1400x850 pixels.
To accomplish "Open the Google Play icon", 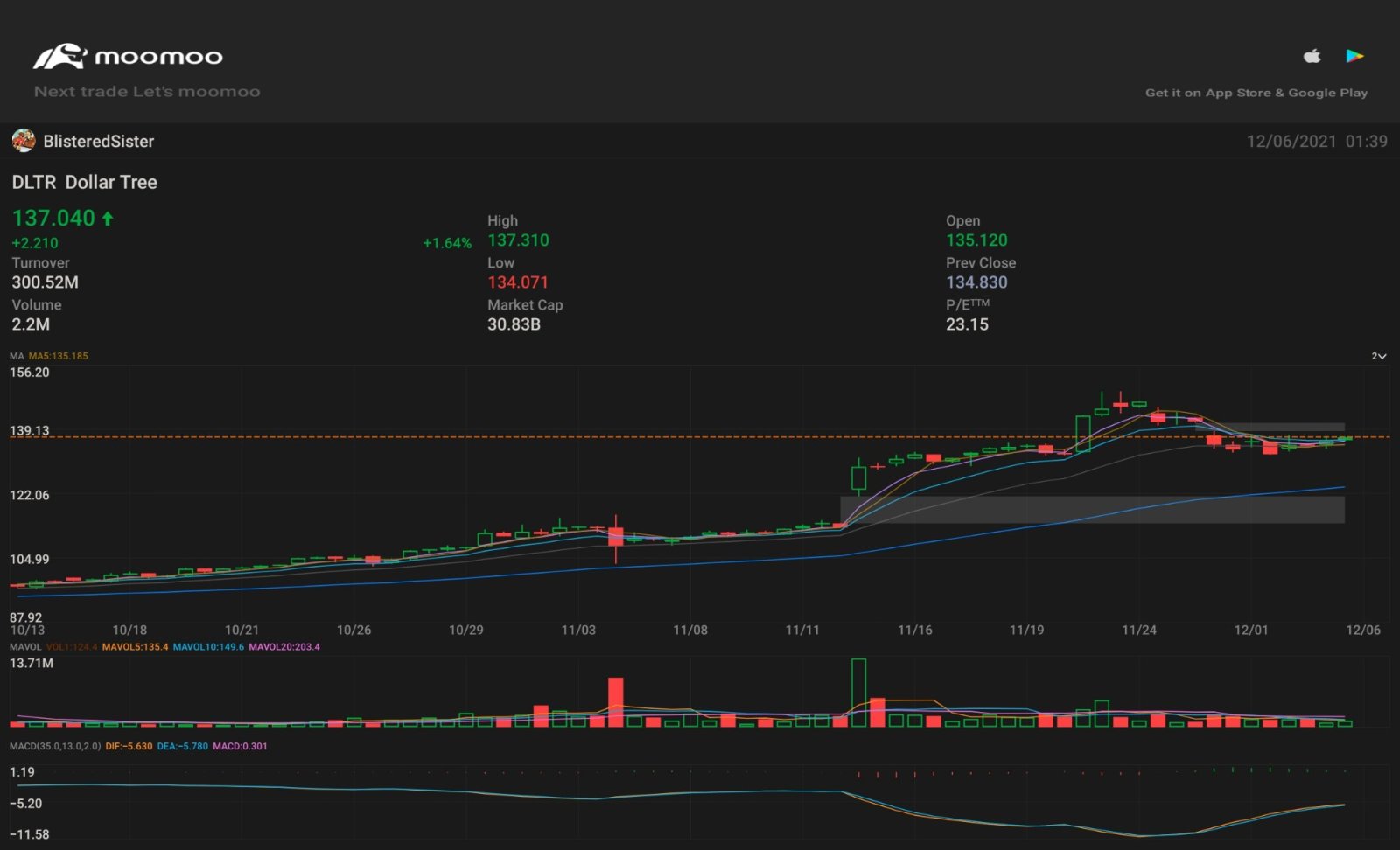I will [1354, 56].
